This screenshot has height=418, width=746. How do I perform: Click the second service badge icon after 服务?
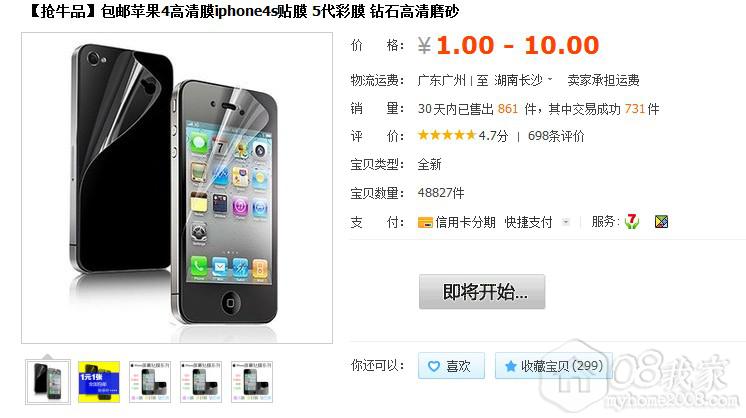661,222
